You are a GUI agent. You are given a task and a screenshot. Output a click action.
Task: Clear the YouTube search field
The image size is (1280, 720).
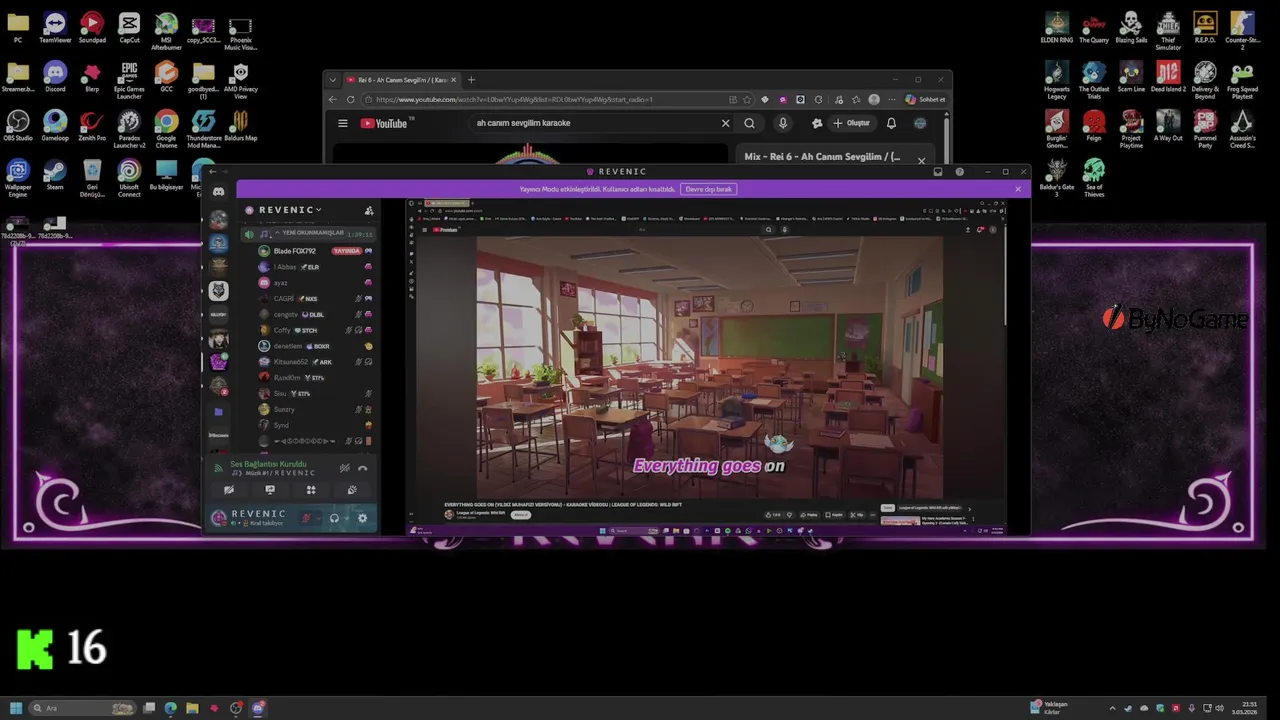(x=726, y=123)
